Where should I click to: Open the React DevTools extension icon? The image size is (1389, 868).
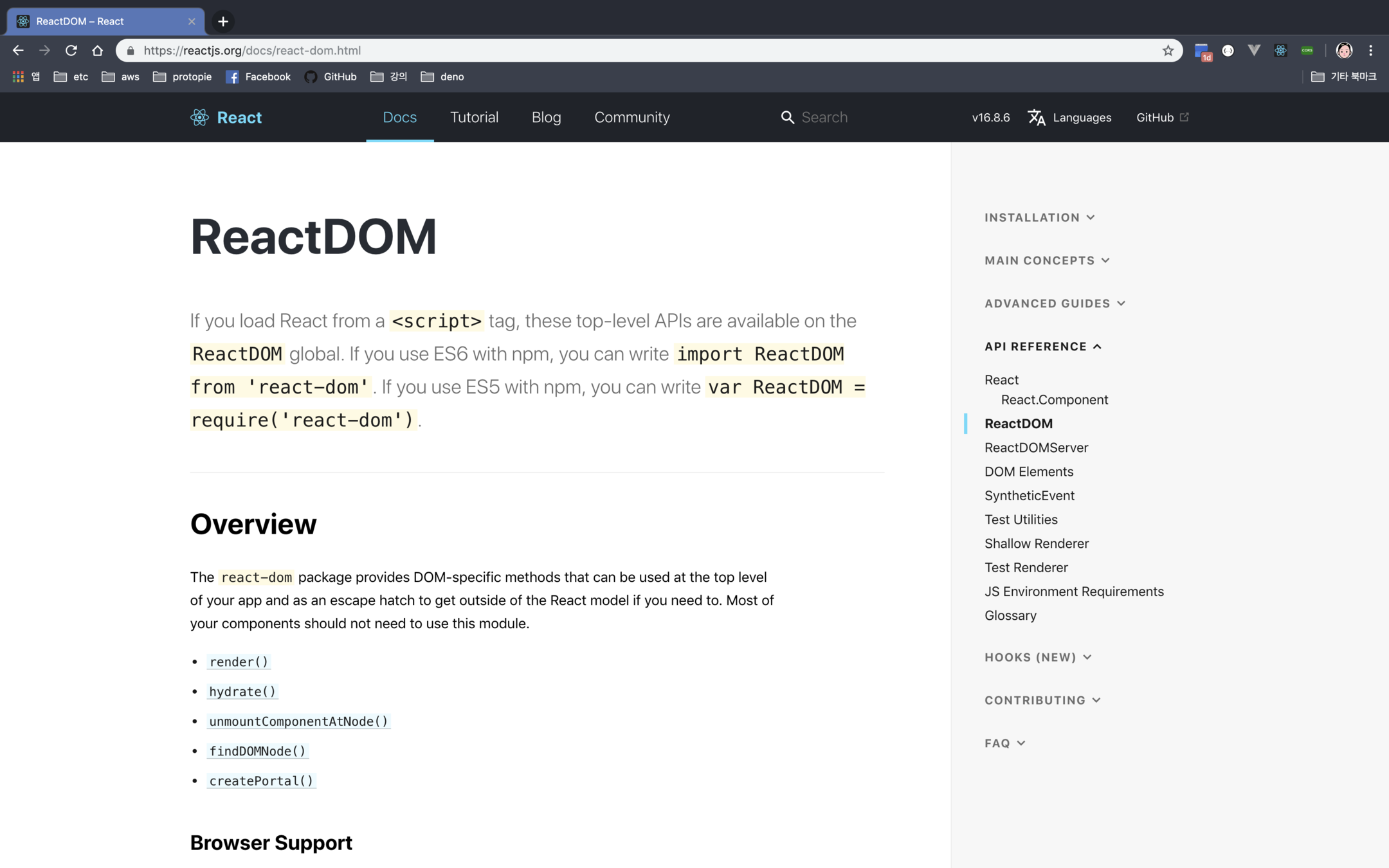pyautogui.click(x=1280, y=50)
